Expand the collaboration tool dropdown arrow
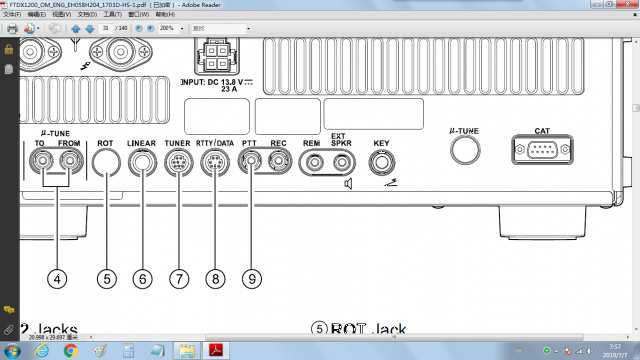This screenshot has width=640, height=360. (38, 29)
